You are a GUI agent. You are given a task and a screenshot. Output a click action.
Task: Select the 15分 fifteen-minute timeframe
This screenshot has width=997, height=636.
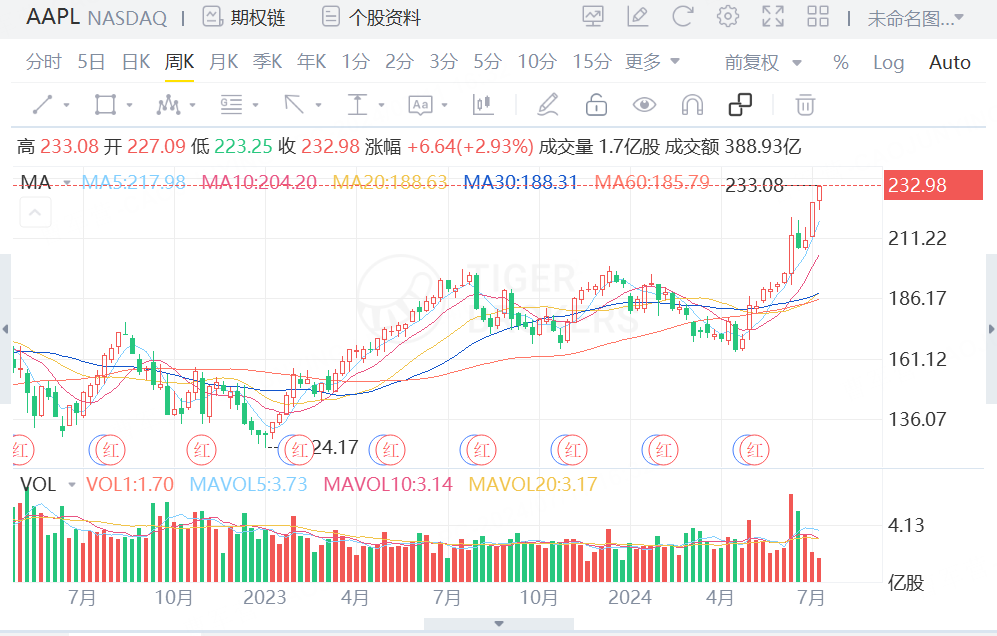[x=592, y=62]
